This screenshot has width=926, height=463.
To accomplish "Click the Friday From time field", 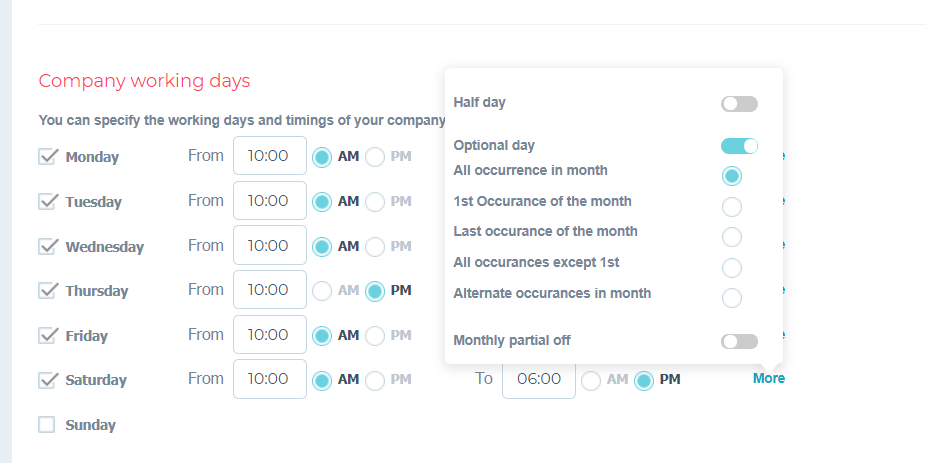I will click(x=270, y=335).
